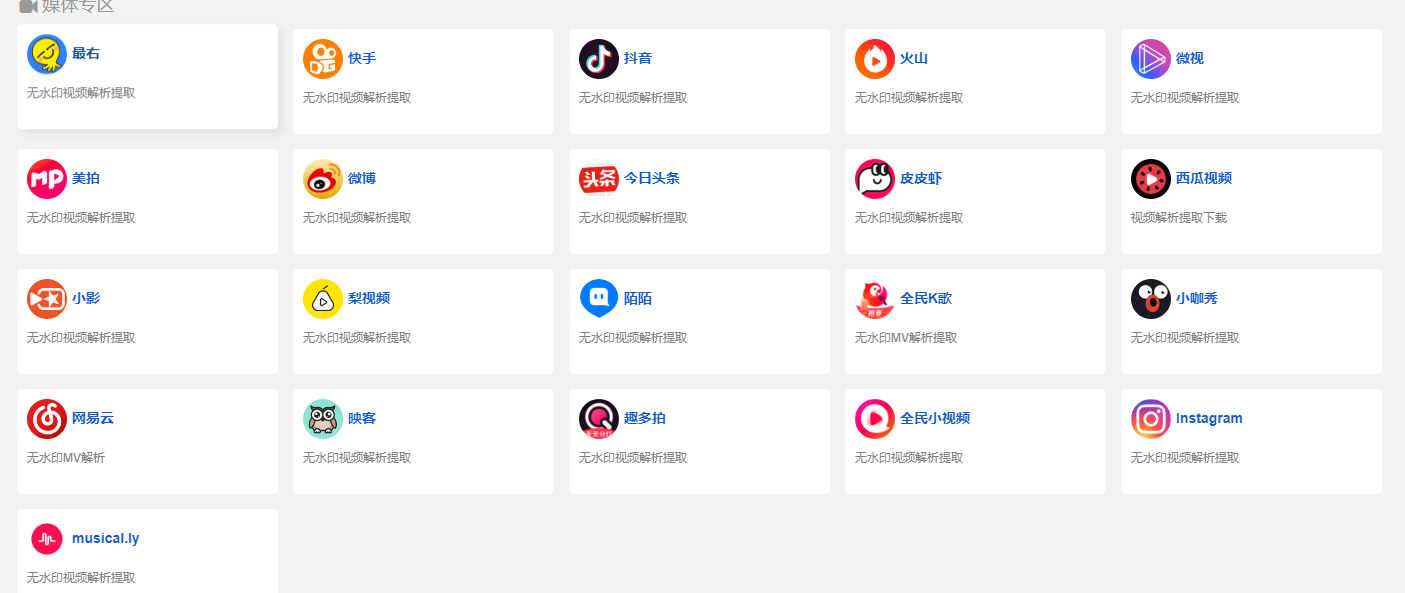The height and width of the screenshot is (593, 1405).
Task: Click the musical.ly pink waveform icon
Action: (x=47, y=539)
